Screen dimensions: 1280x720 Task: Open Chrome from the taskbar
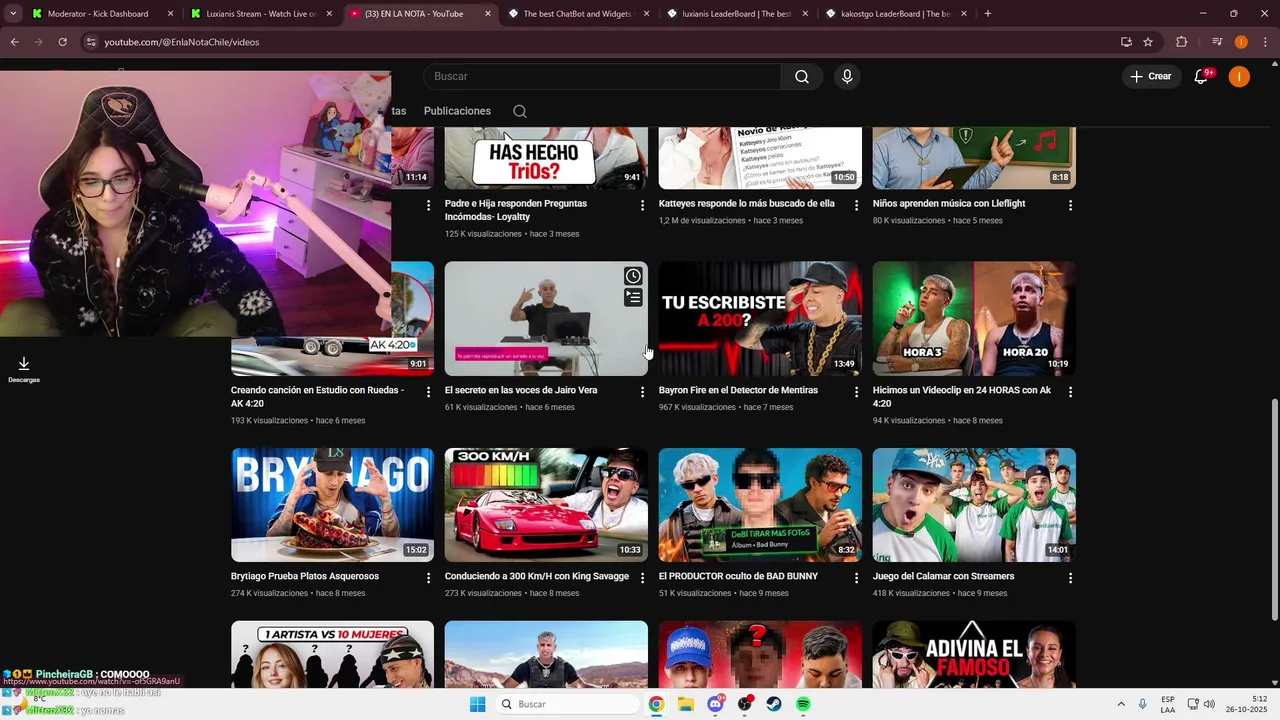(656, 704)
